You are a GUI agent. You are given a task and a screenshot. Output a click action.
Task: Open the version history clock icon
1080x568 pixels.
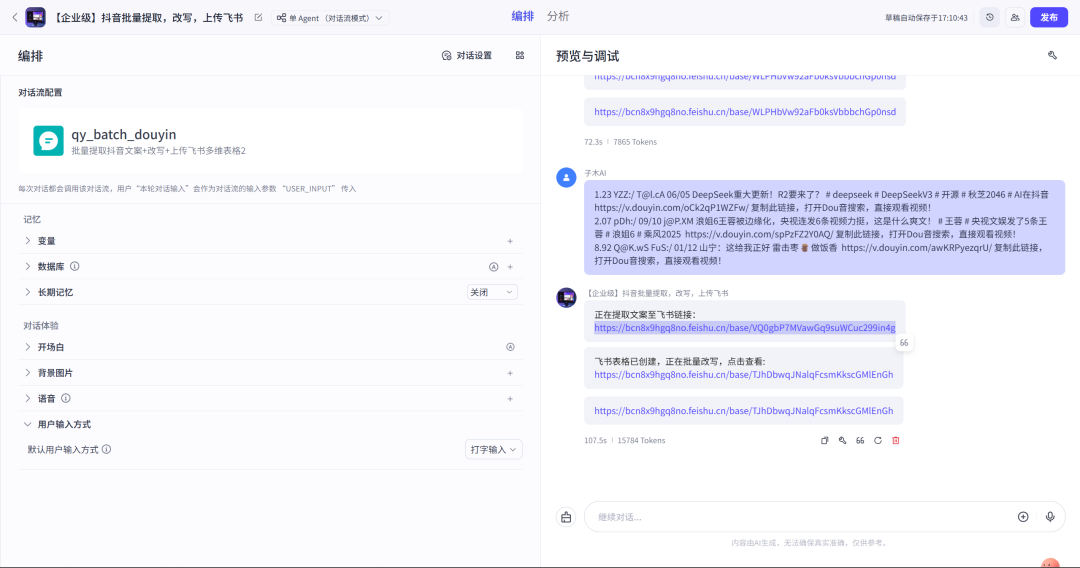[990, 18]
